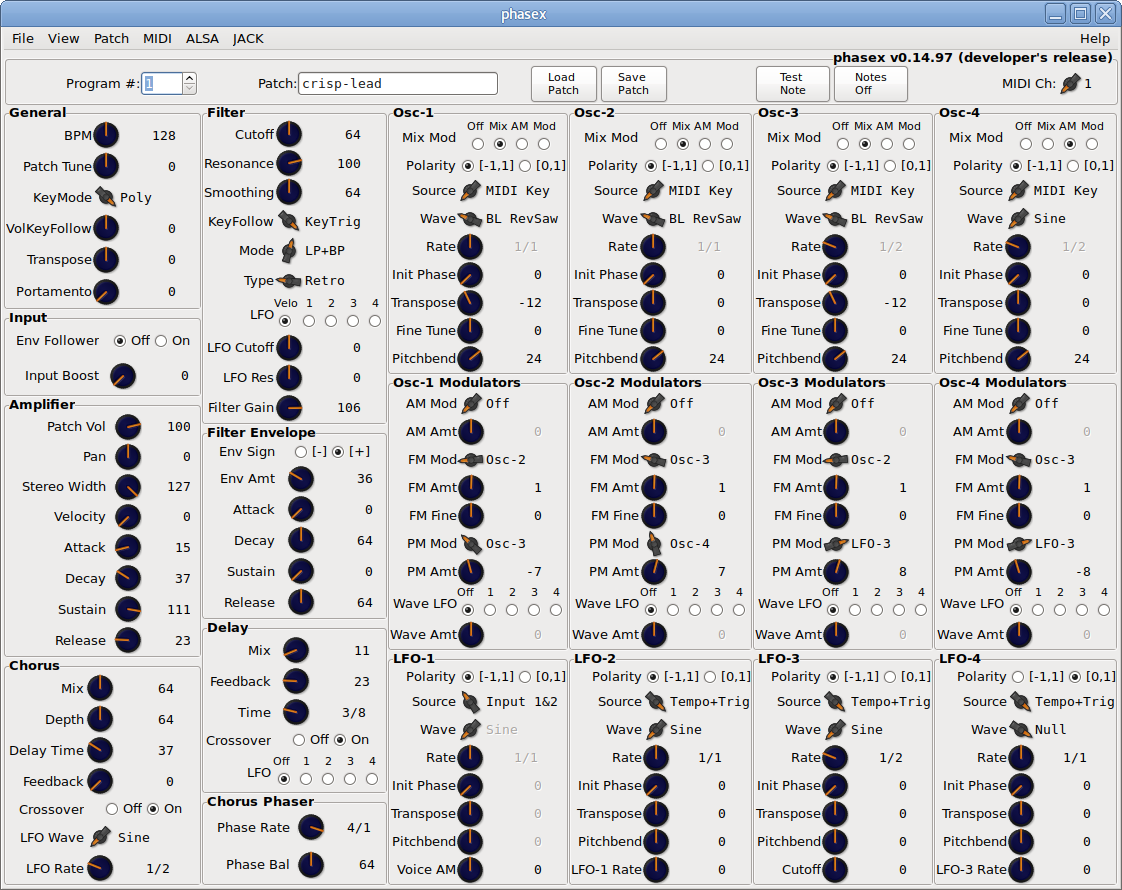Open the Help menu
The height and width of the screenshot is (890, 1122).
[1095, 39]
